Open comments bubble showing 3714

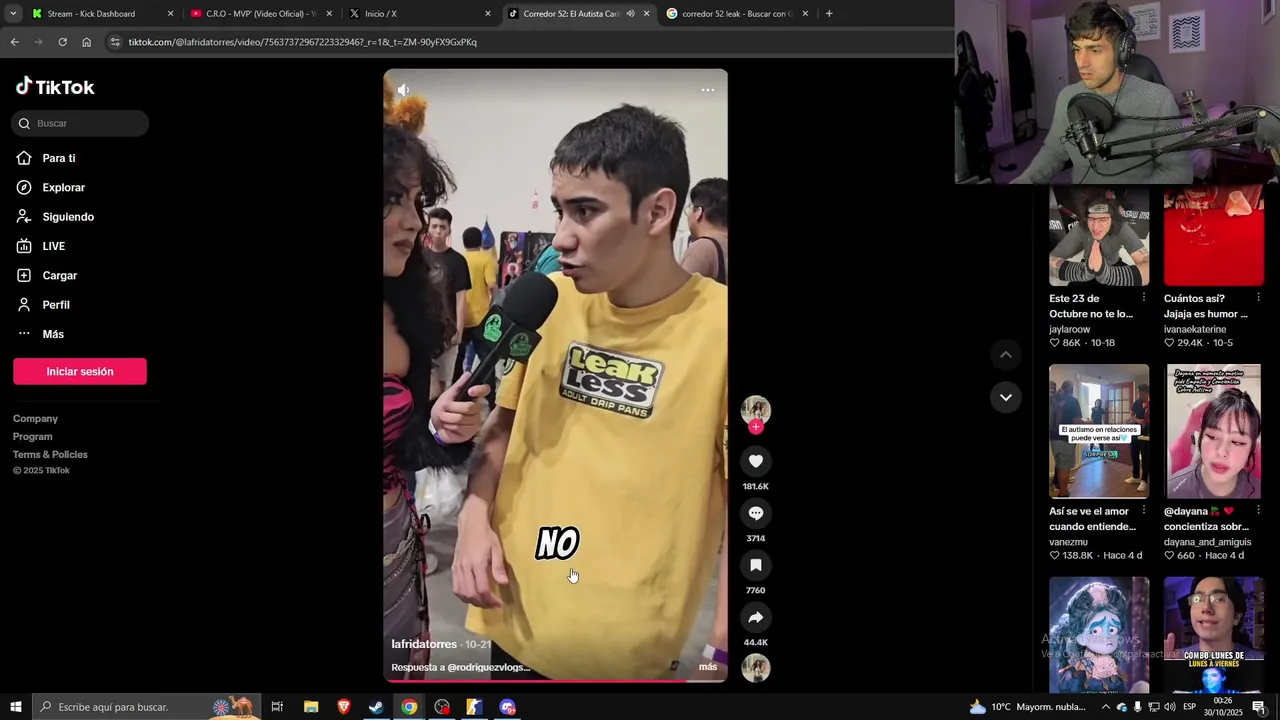pos(756,513)
